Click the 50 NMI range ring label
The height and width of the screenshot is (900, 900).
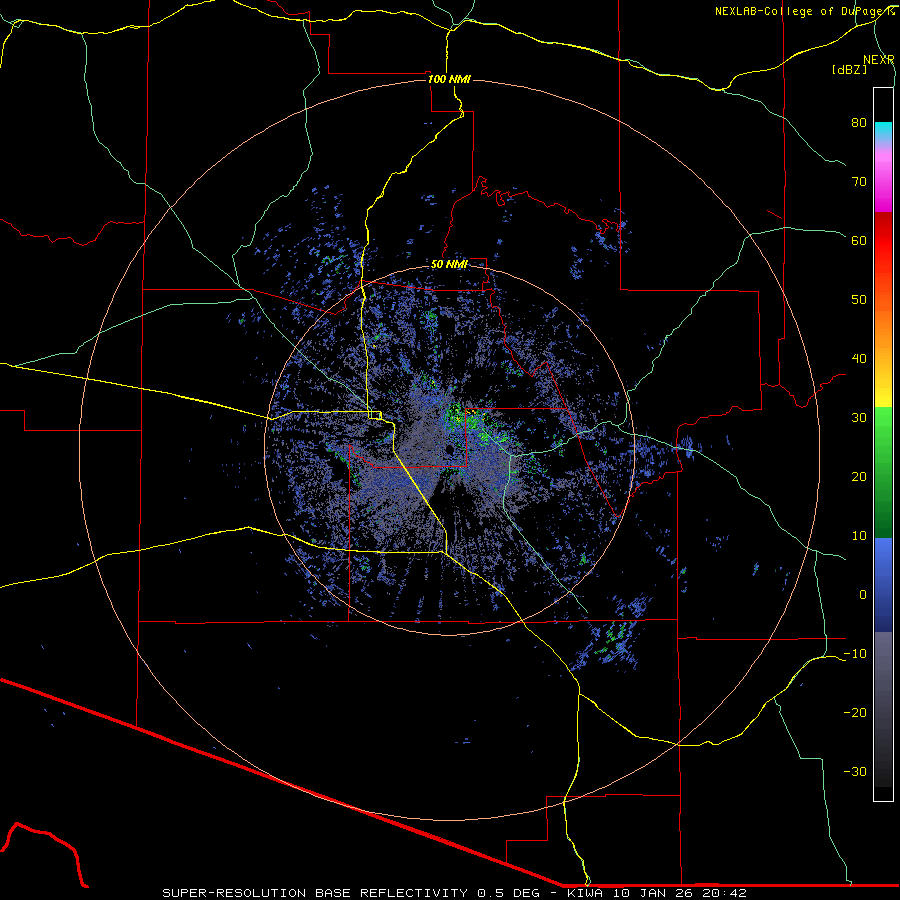[x=449, y=265]
